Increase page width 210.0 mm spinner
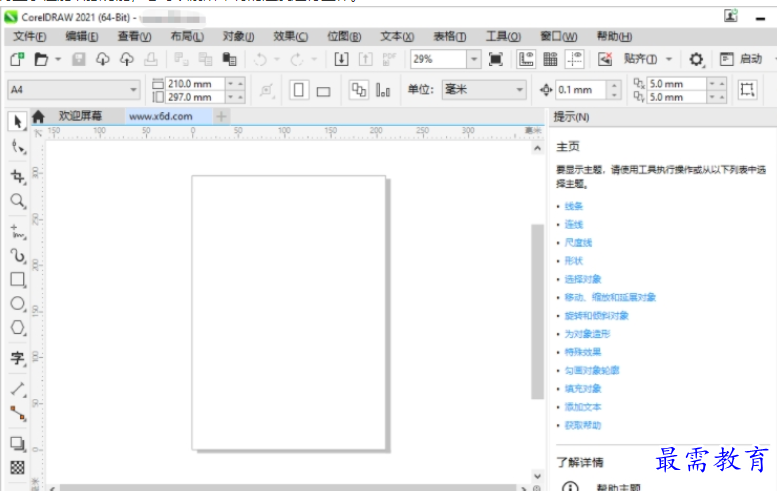The height and width of the screenshot is (491, 777). point(240,84)
